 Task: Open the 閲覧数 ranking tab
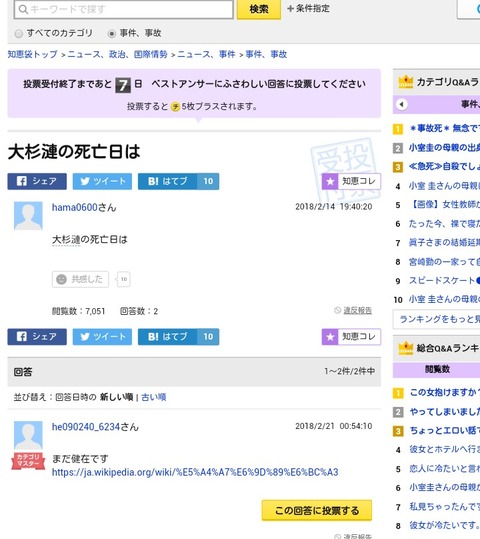click(437, 369)
